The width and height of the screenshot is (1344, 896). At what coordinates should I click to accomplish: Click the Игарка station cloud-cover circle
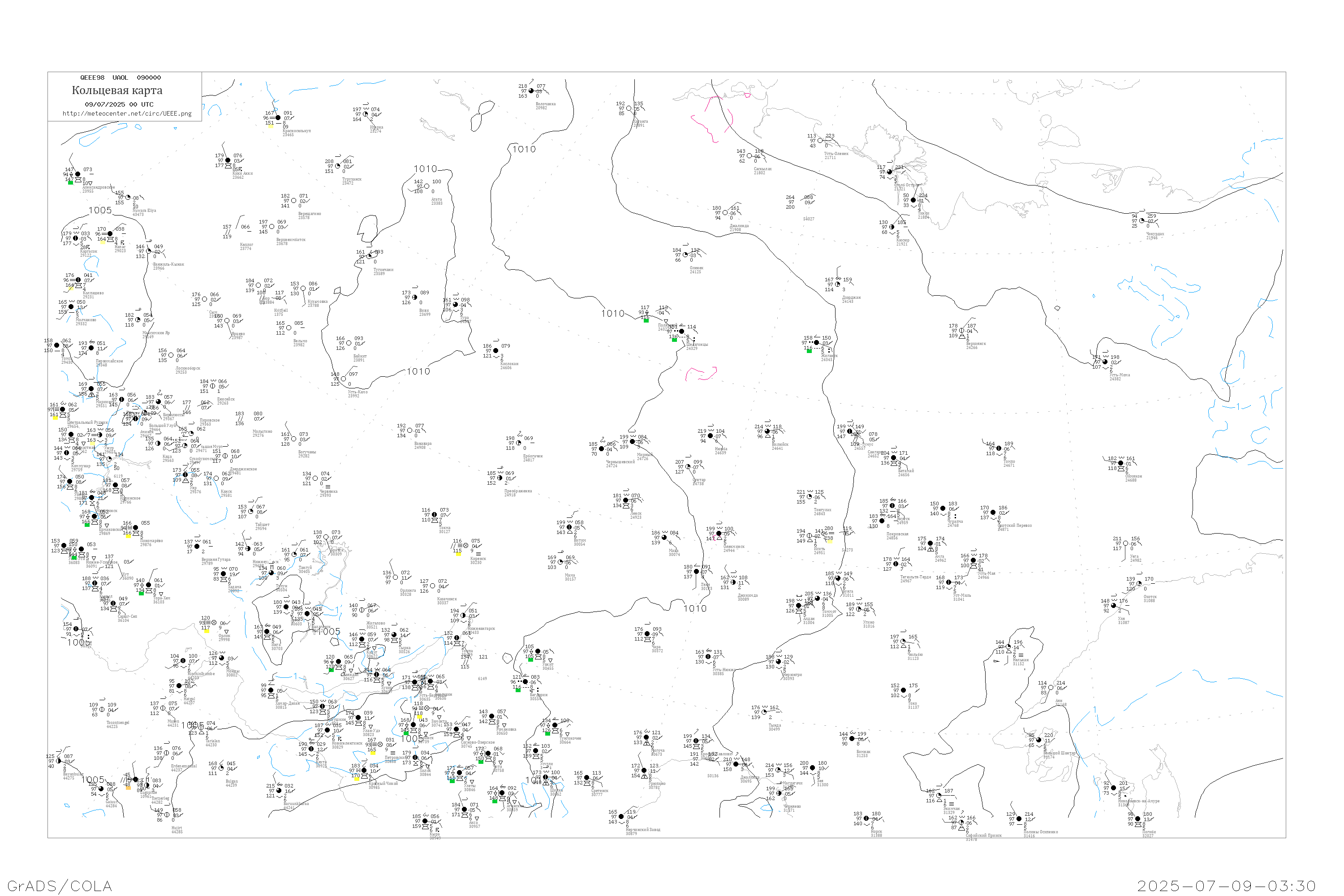pyautogui.click(x=366, y=114)
